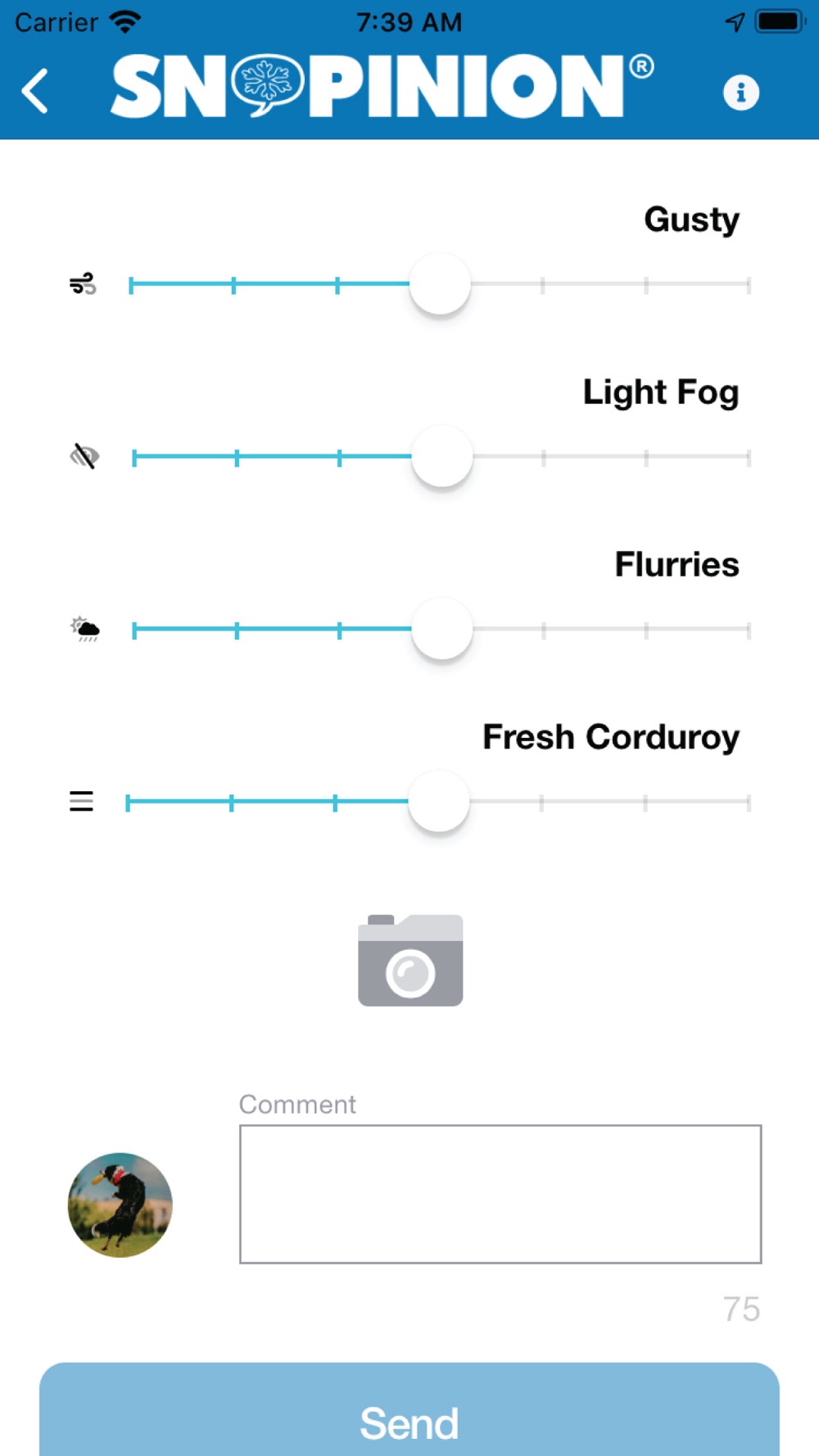Click the Flurries slider handle
Screen dimensions: 819x1456
(442, 629)
